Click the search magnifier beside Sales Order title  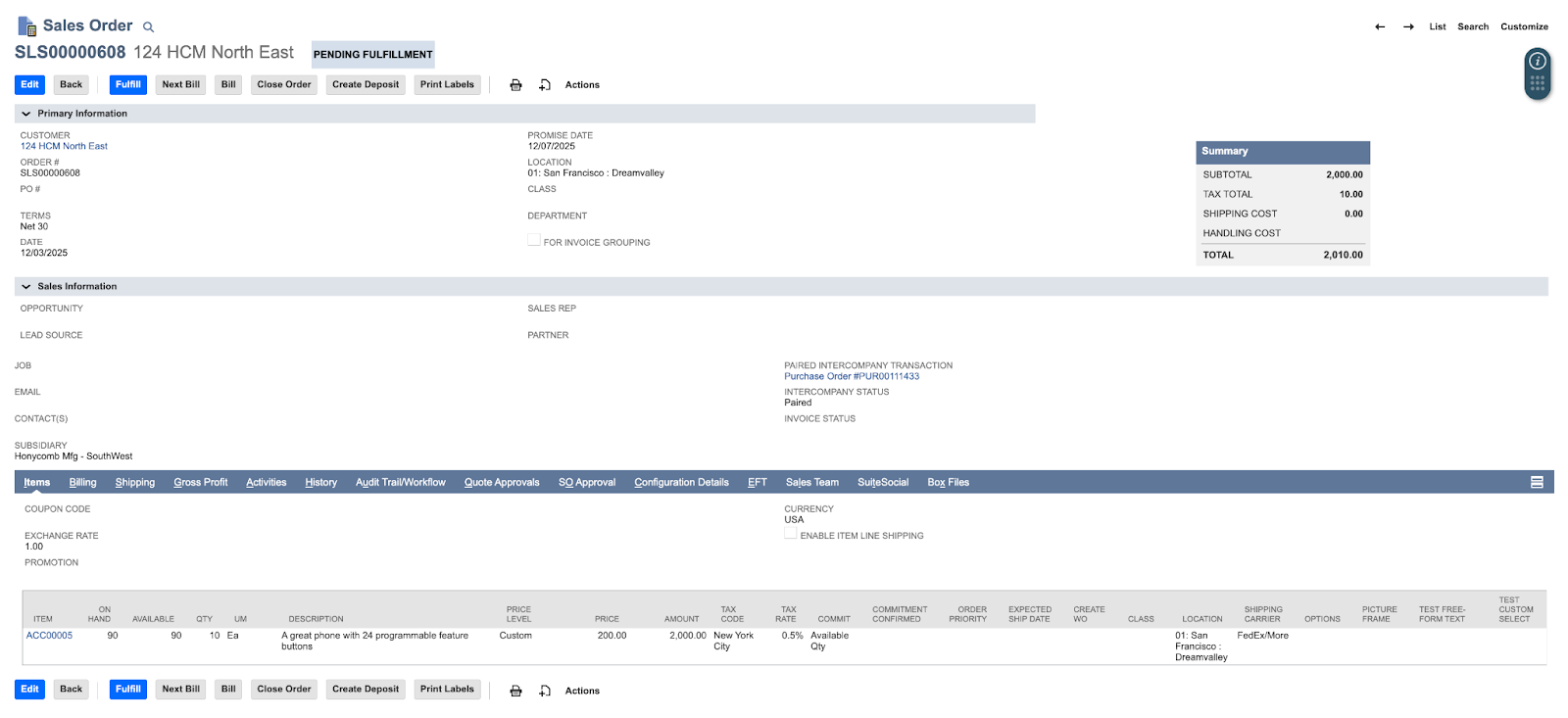point(149,27)
